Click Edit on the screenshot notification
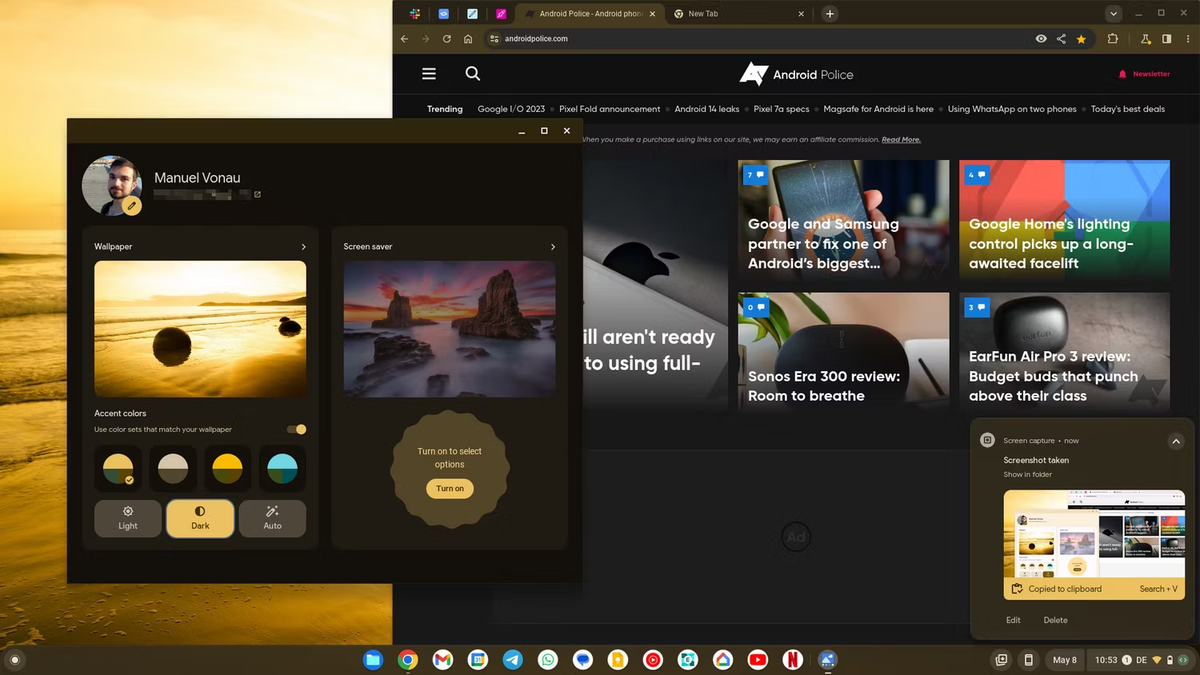The width and height of the screenshot is (1200, 675). click(x=1013, y=620)
